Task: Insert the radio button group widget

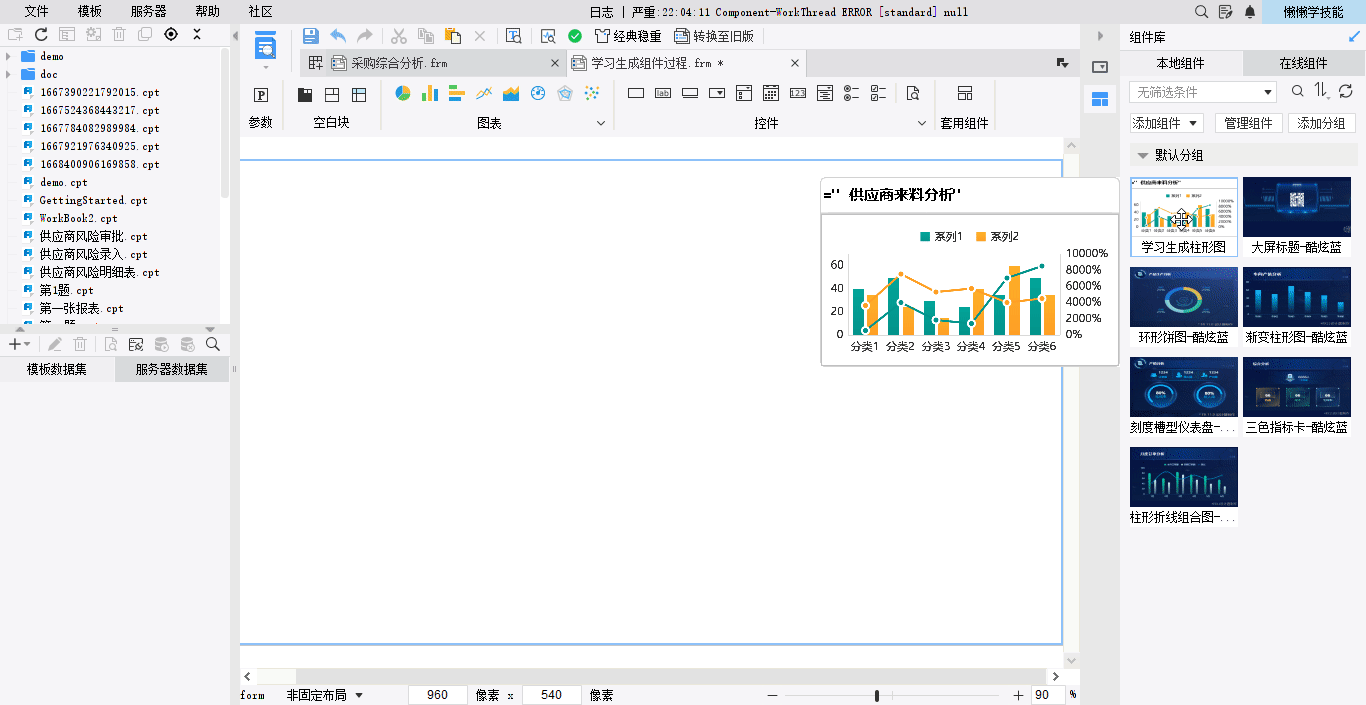Action: click(x=852, y=94)
